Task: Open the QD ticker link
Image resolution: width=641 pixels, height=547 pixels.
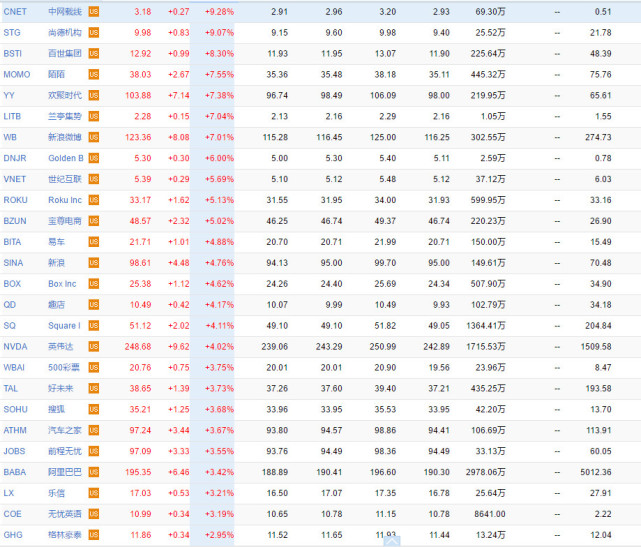Action: click(10, 305)
